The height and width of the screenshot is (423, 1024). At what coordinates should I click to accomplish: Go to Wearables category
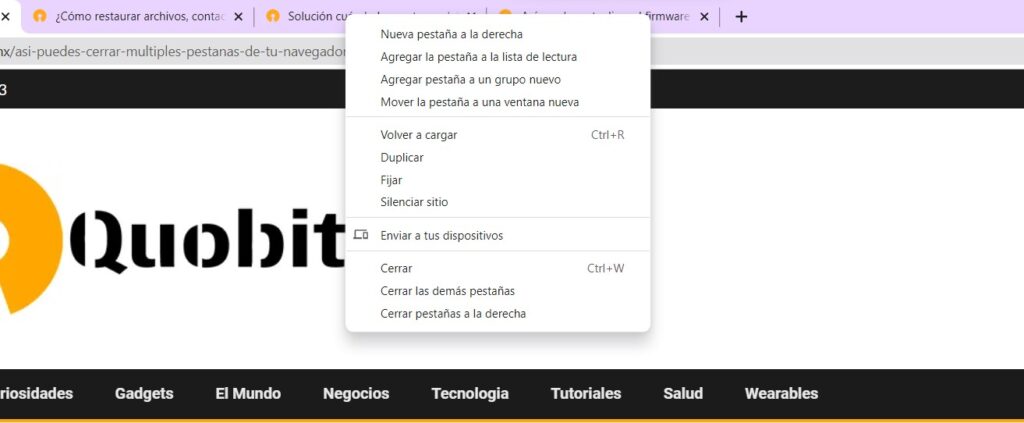click(781, 394)
